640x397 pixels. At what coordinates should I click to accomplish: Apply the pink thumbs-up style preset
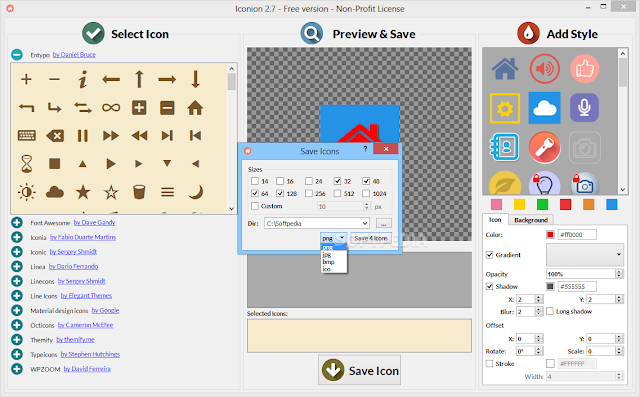(x=584, y=69)
